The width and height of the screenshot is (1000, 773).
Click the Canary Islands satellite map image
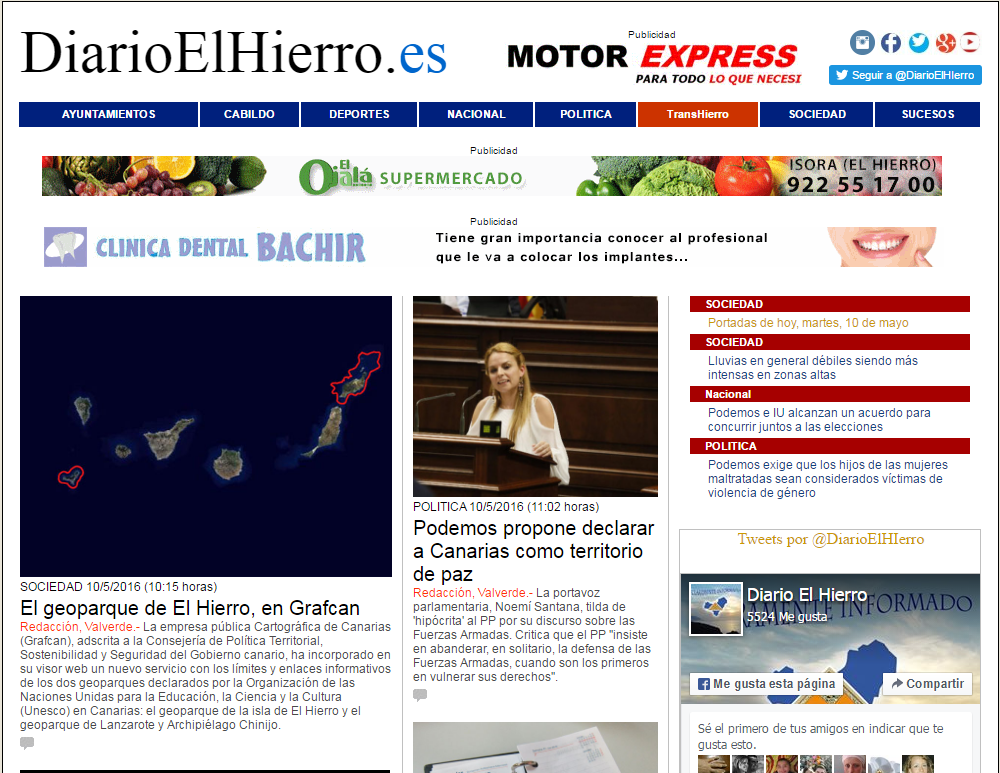[206, 436]
